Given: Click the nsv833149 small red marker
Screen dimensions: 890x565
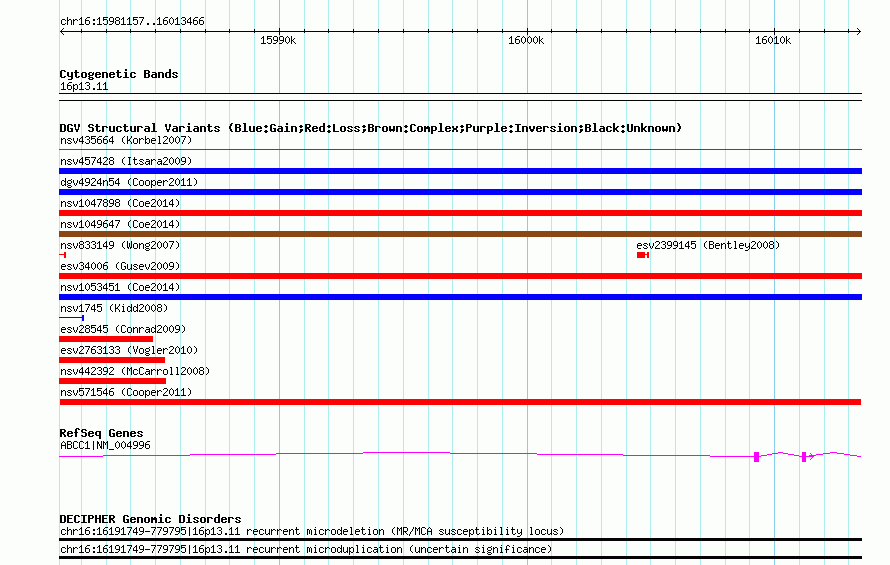Looking at the screenshot, I should click(x=63, y=255).
